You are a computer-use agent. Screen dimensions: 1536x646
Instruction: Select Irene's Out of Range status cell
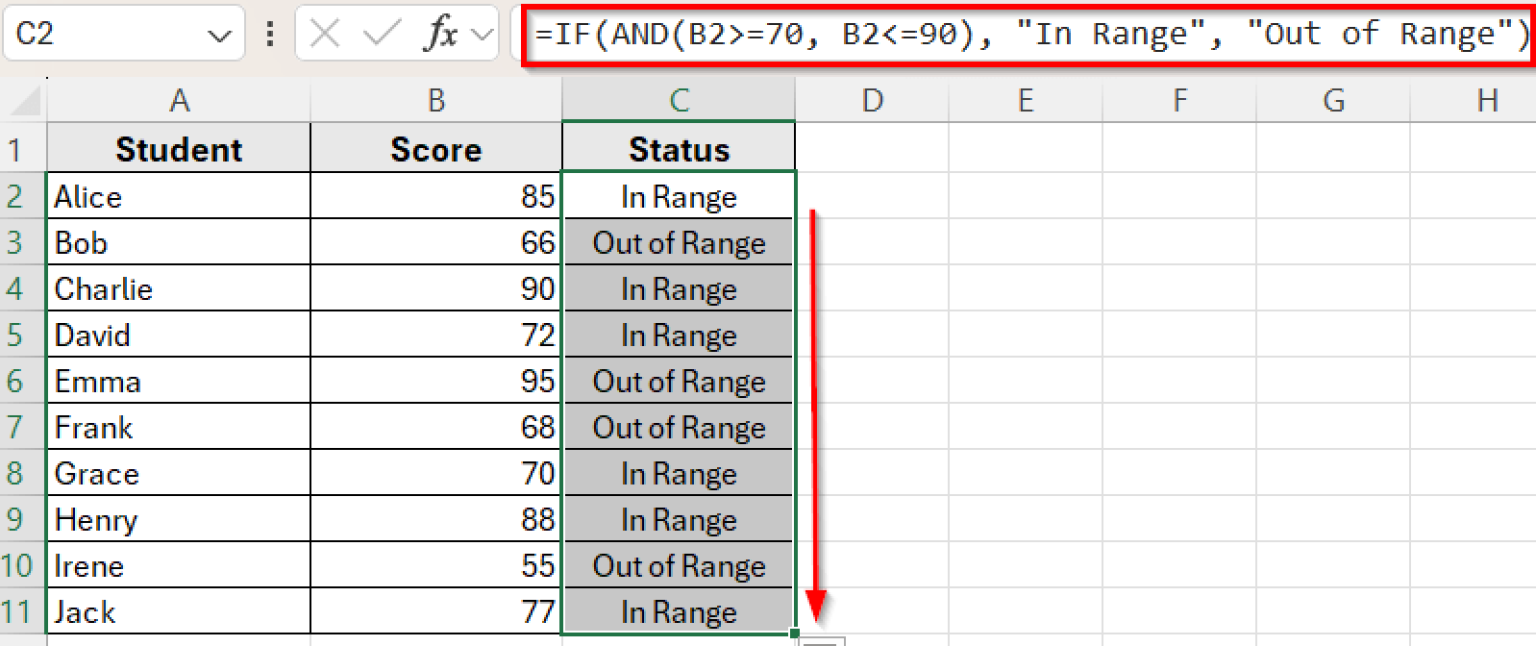tap(679, 566)
